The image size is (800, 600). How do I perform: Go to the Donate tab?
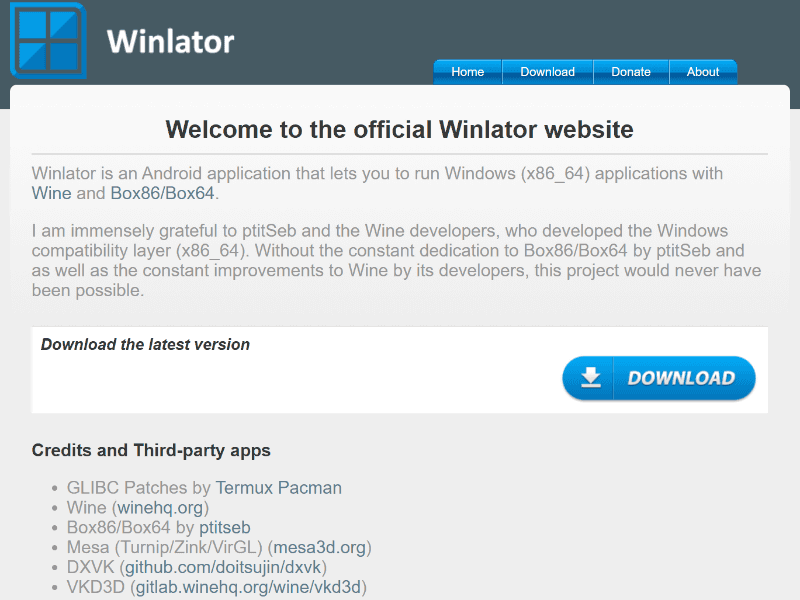631,72
